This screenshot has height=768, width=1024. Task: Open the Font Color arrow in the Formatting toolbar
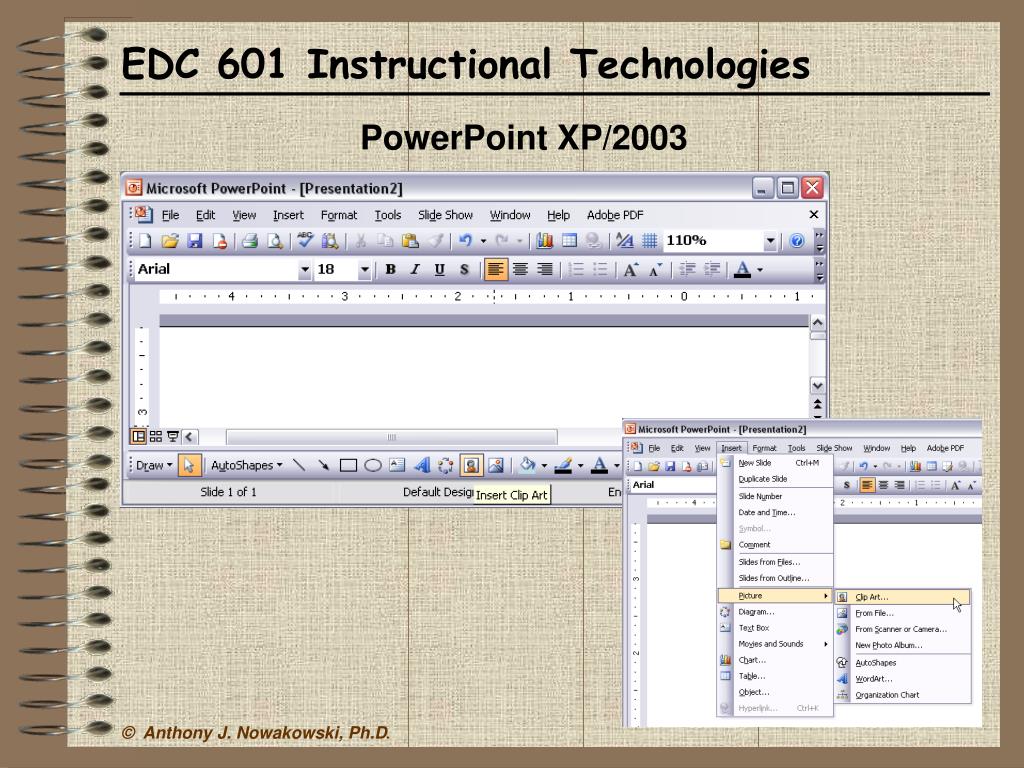point(760,270)
